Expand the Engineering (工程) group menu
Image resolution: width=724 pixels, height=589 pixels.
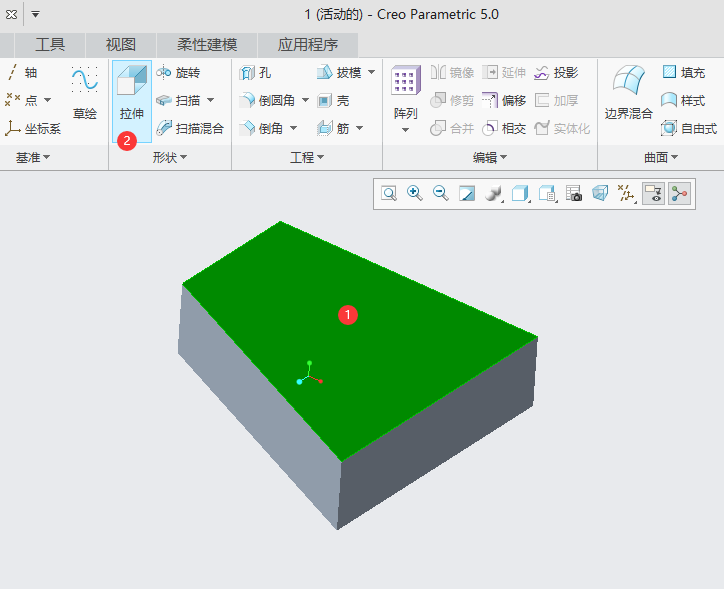click(x=307, y=158)
